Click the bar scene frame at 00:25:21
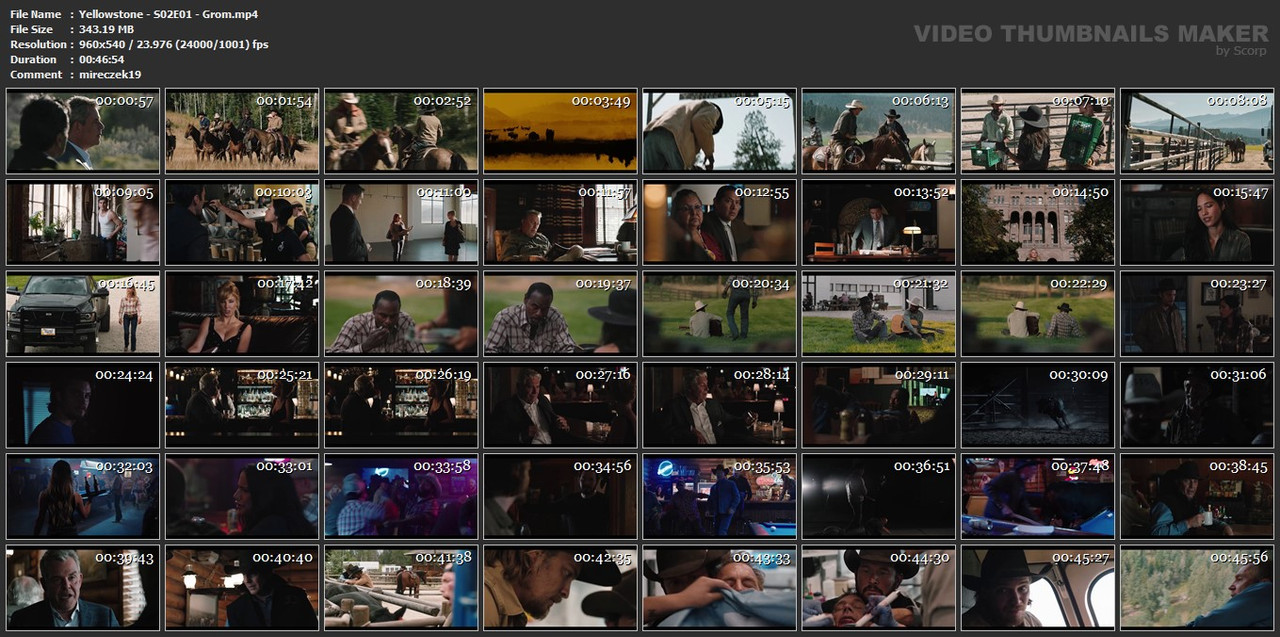The height and width of the screenshot is (637, 1280). click(x=242, y=405)
